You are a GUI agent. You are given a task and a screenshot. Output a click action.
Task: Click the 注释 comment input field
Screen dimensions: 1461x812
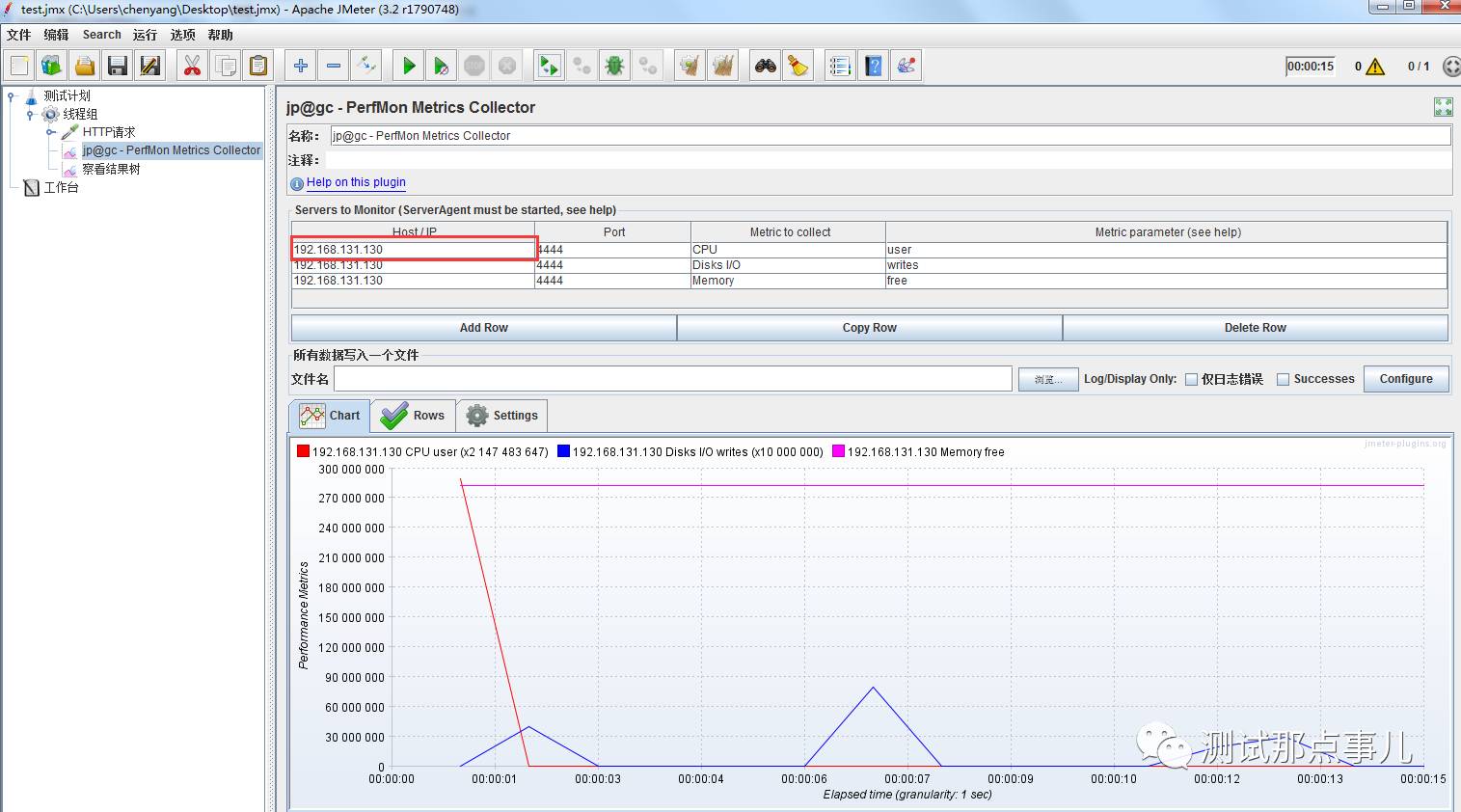888,160
